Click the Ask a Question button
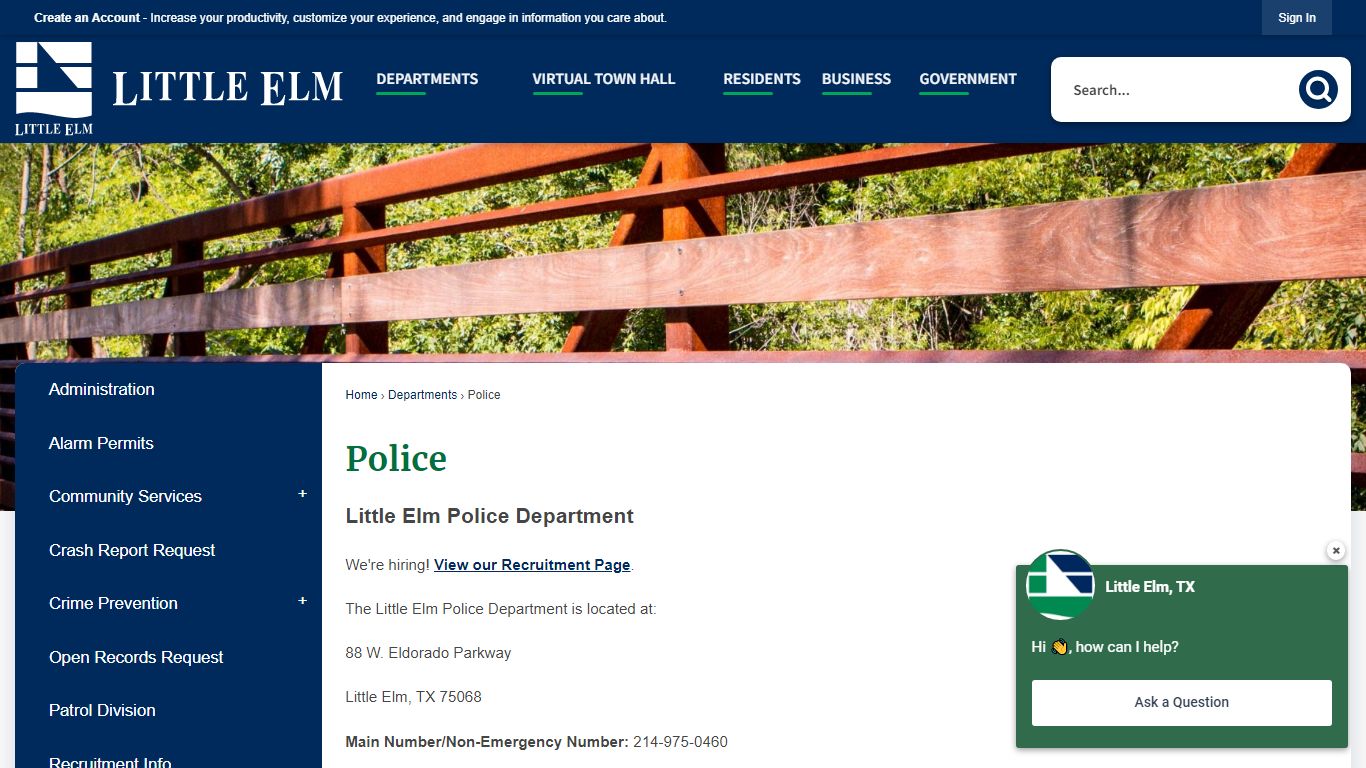This screenshot has width=1366, height=768. pyautogui.click(x=1181, y=702)
